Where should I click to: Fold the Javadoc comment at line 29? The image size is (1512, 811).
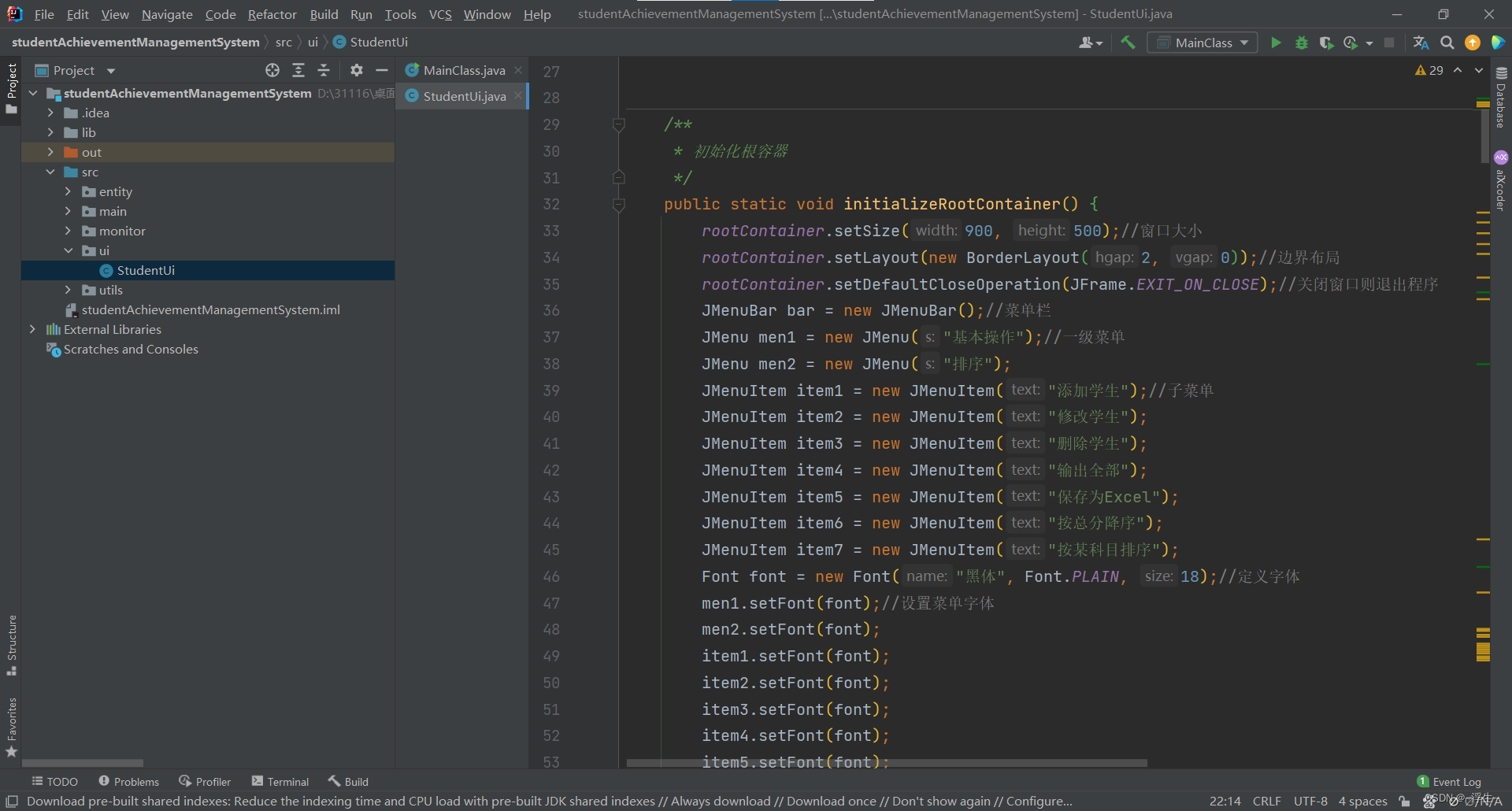pyautogui.click(x=619, y=124)
